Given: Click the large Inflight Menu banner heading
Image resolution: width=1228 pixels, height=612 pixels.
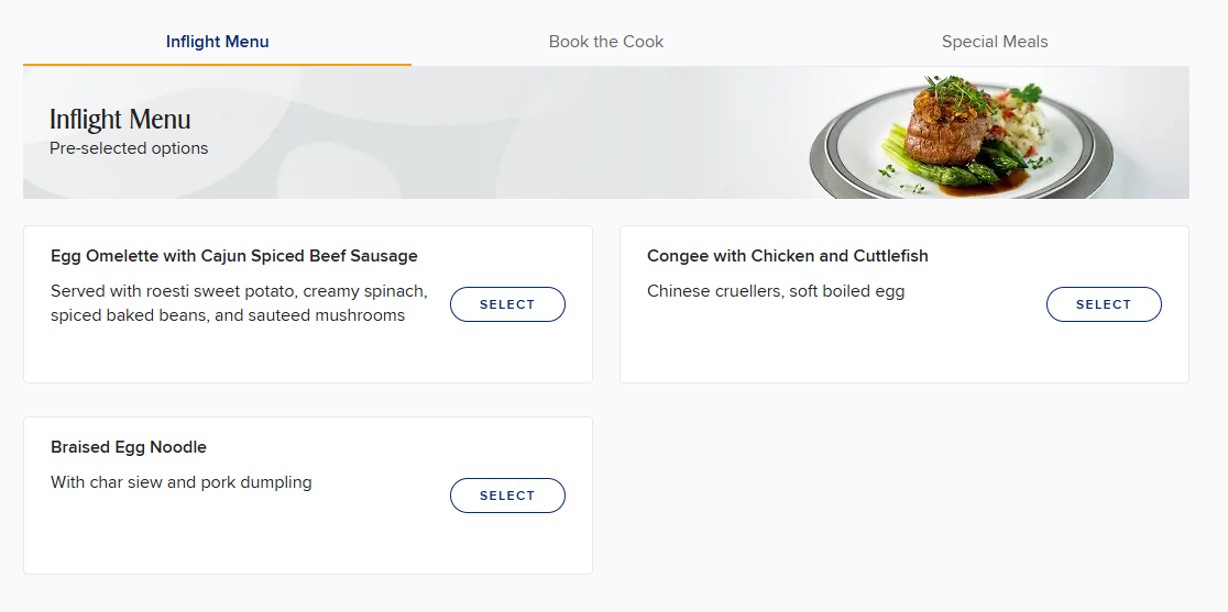Looking at the screenshot, I should (120, 120).
